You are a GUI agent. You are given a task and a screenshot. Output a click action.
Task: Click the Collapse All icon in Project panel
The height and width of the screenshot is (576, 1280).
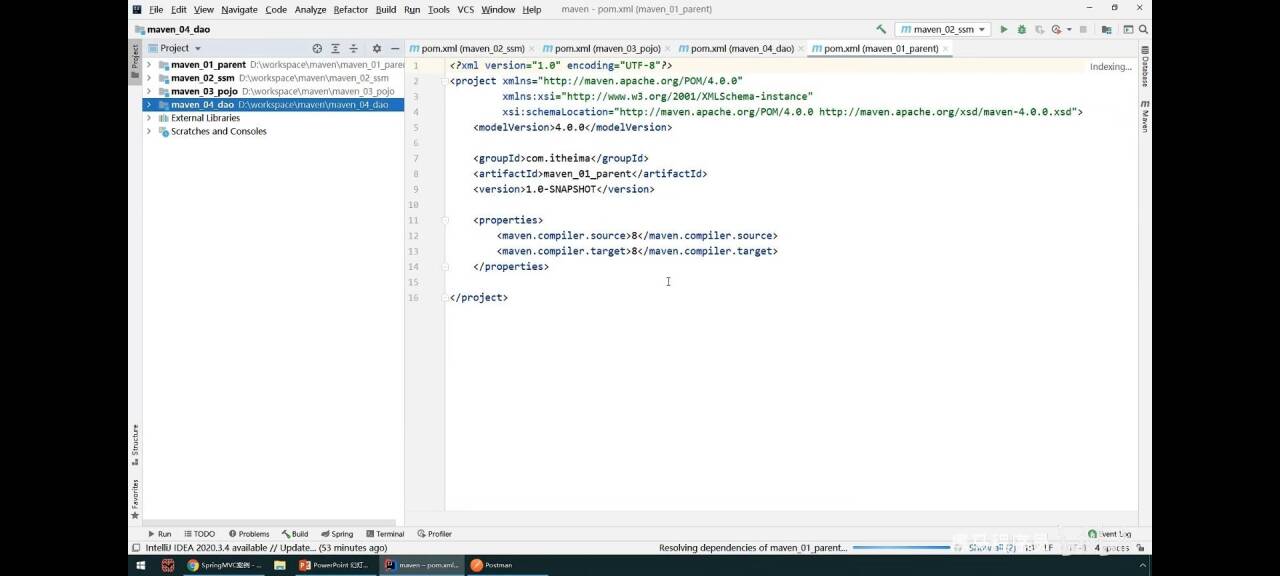coord(353,48)
